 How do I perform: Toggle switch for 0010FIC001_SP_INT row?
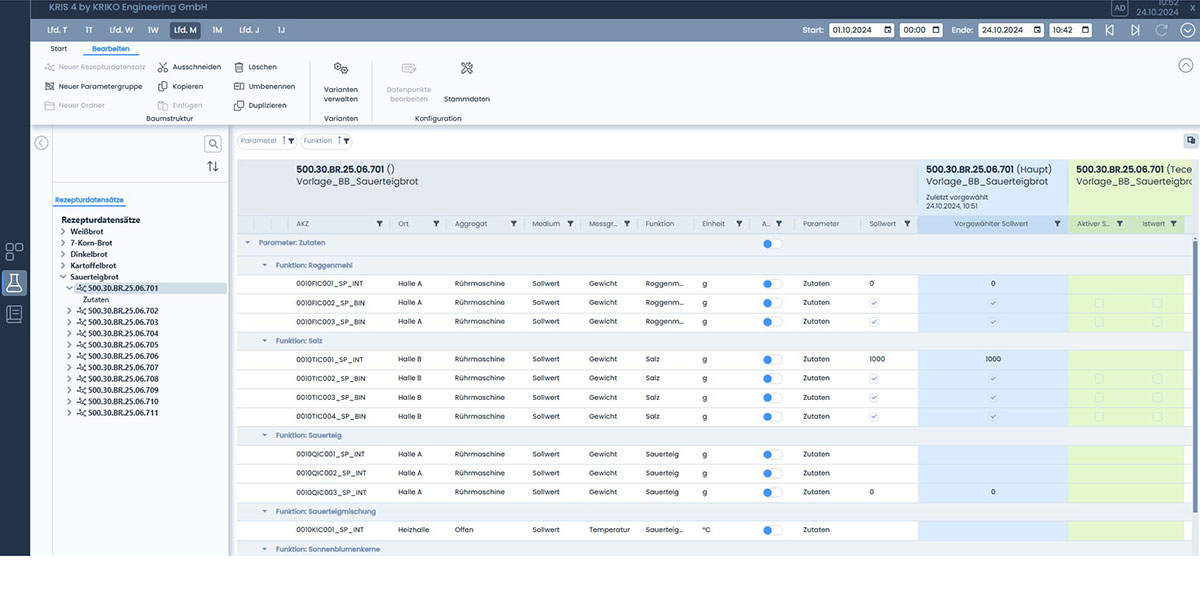click(x=771, y=284)
